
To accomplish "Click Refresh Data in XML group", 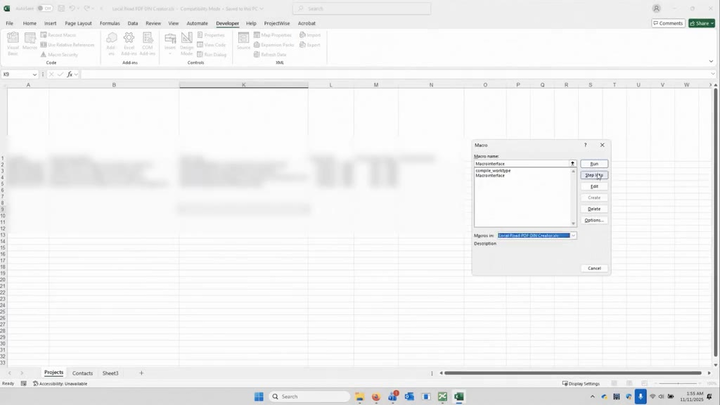I will coord(270,55).
